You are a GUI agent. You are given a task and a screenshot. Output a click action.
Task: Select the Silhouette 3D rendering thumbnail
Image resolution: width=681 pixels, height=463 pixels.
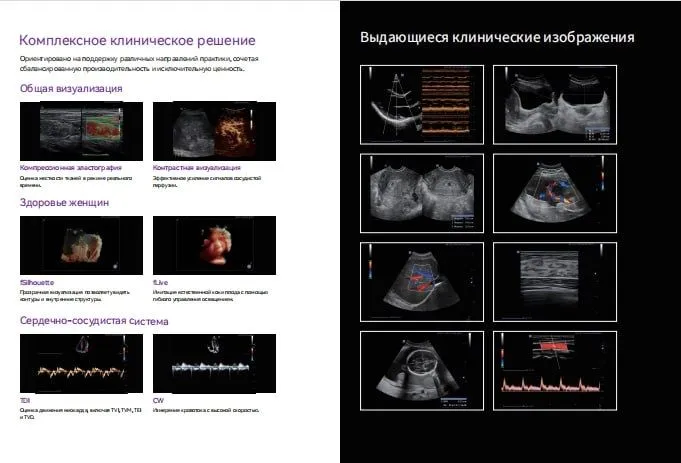click(x=81, y=245)
